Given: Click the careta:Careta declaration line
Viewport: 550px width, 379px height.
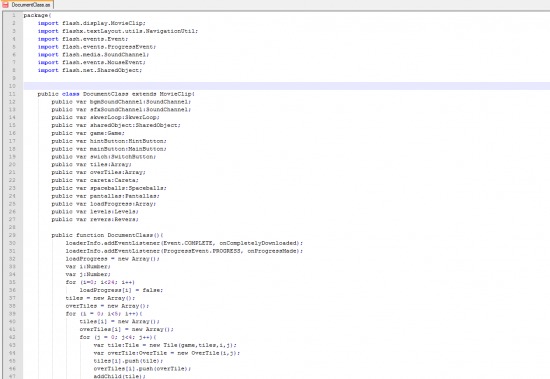Looking at the screenshot, I should (95, 180).
